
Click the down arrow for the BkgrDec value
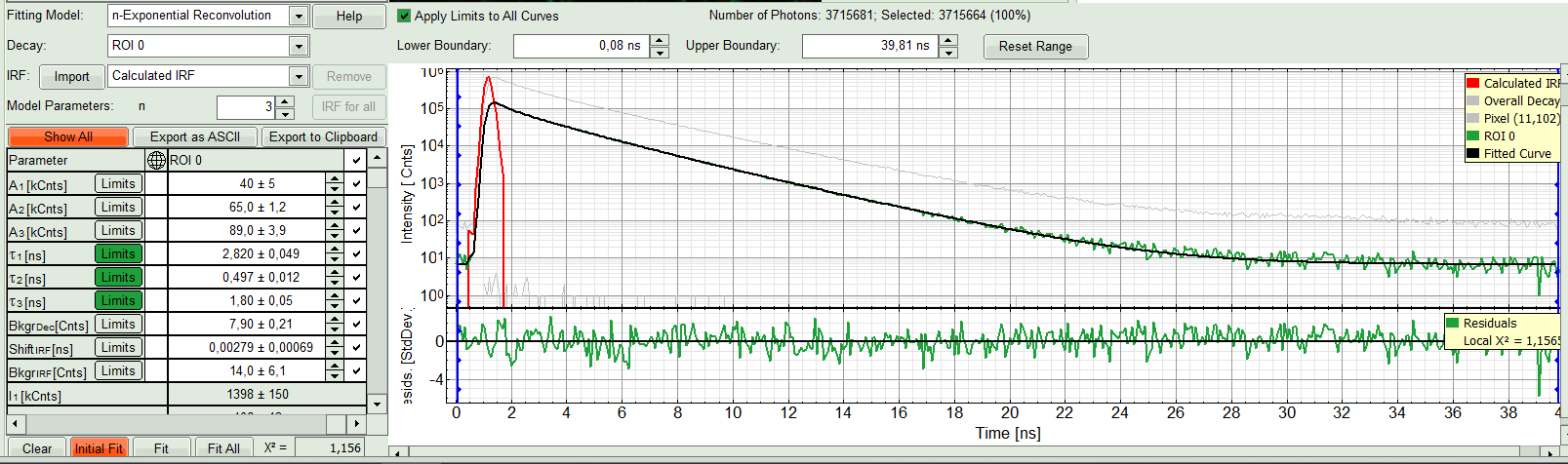[335, 329]
